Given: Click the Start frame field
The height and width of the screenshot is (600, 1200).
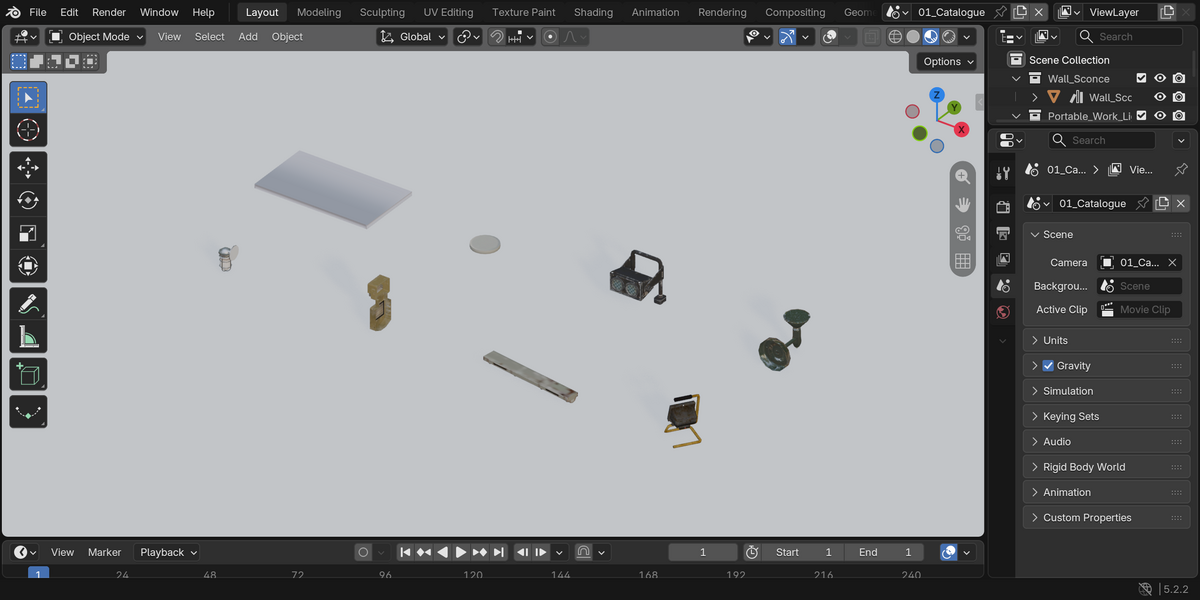Looking at the screenshot, I should click(x=804, y=552).
